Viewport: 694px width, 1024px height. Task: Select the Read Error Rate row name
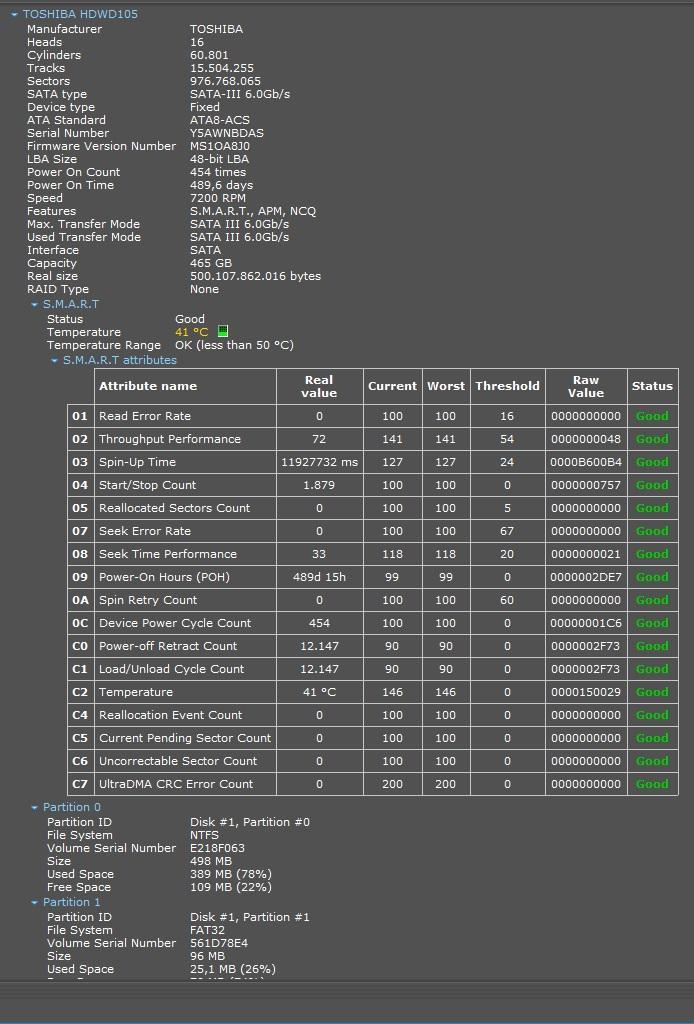pos(145,416)
